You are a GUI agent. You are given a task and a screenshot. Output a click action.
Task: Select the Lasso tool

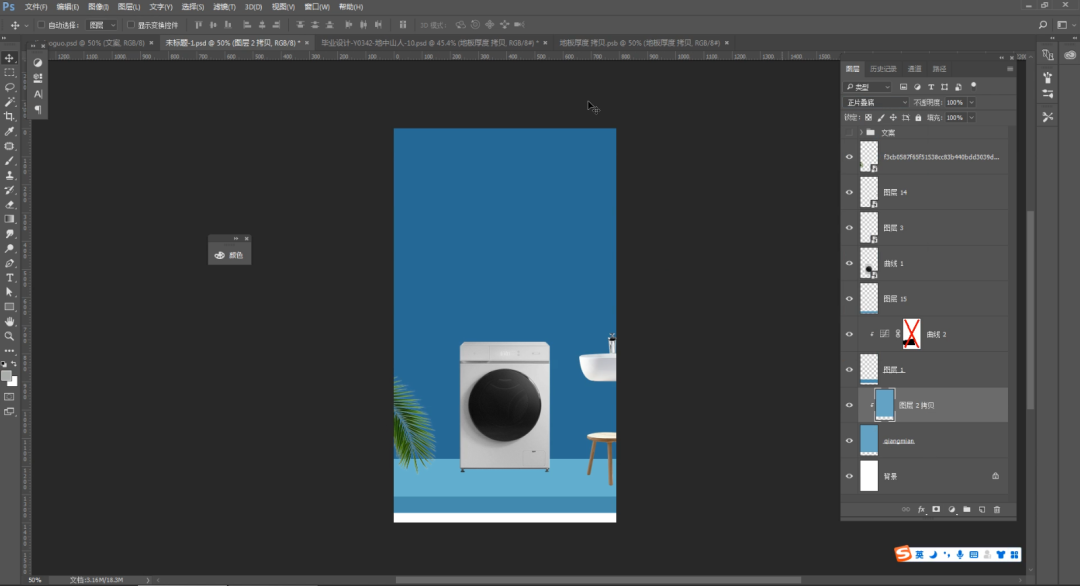10,87
